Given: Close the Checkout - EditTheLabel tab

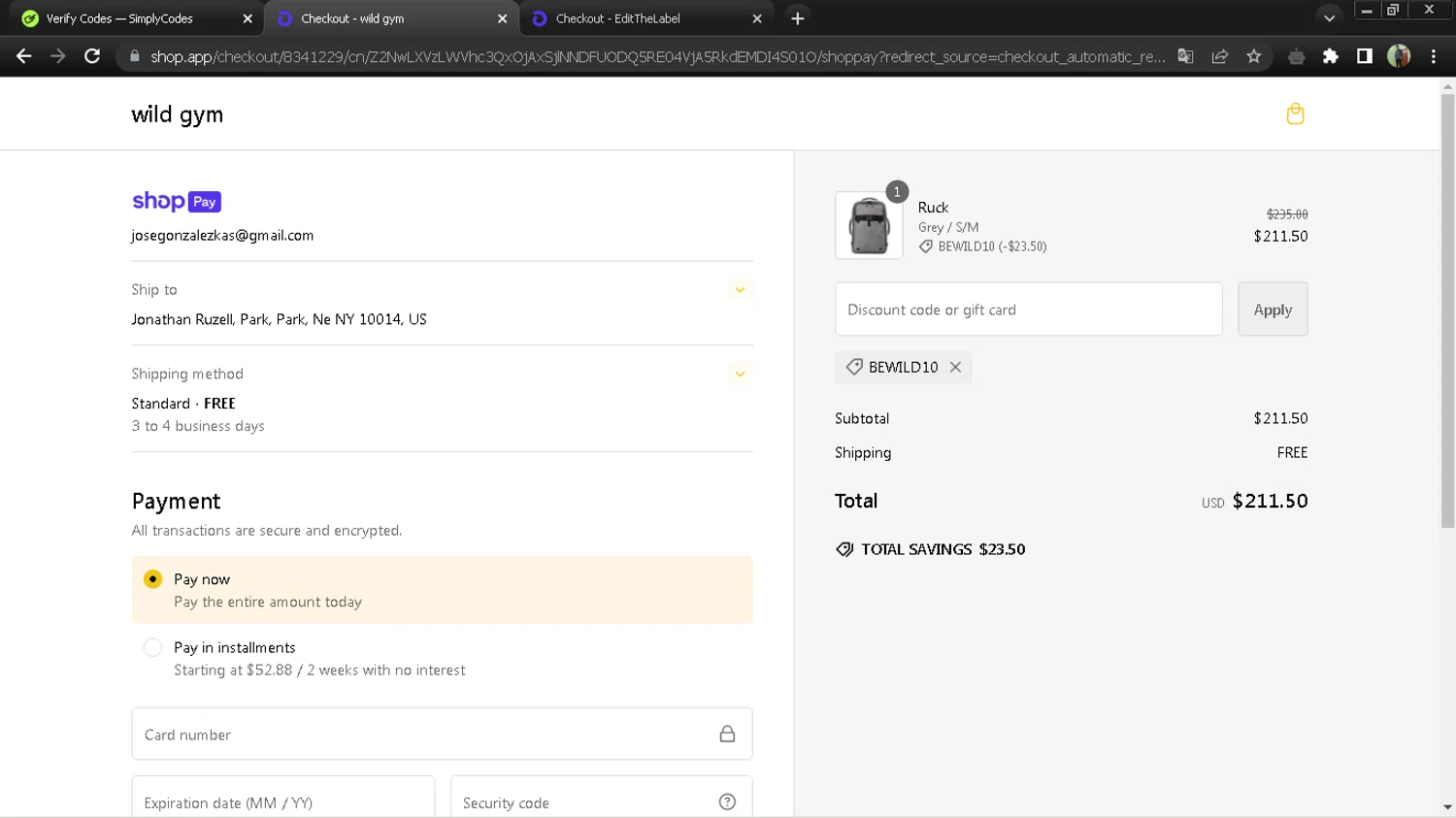Looking at the screenshot, I should click(x=757, y=18).
